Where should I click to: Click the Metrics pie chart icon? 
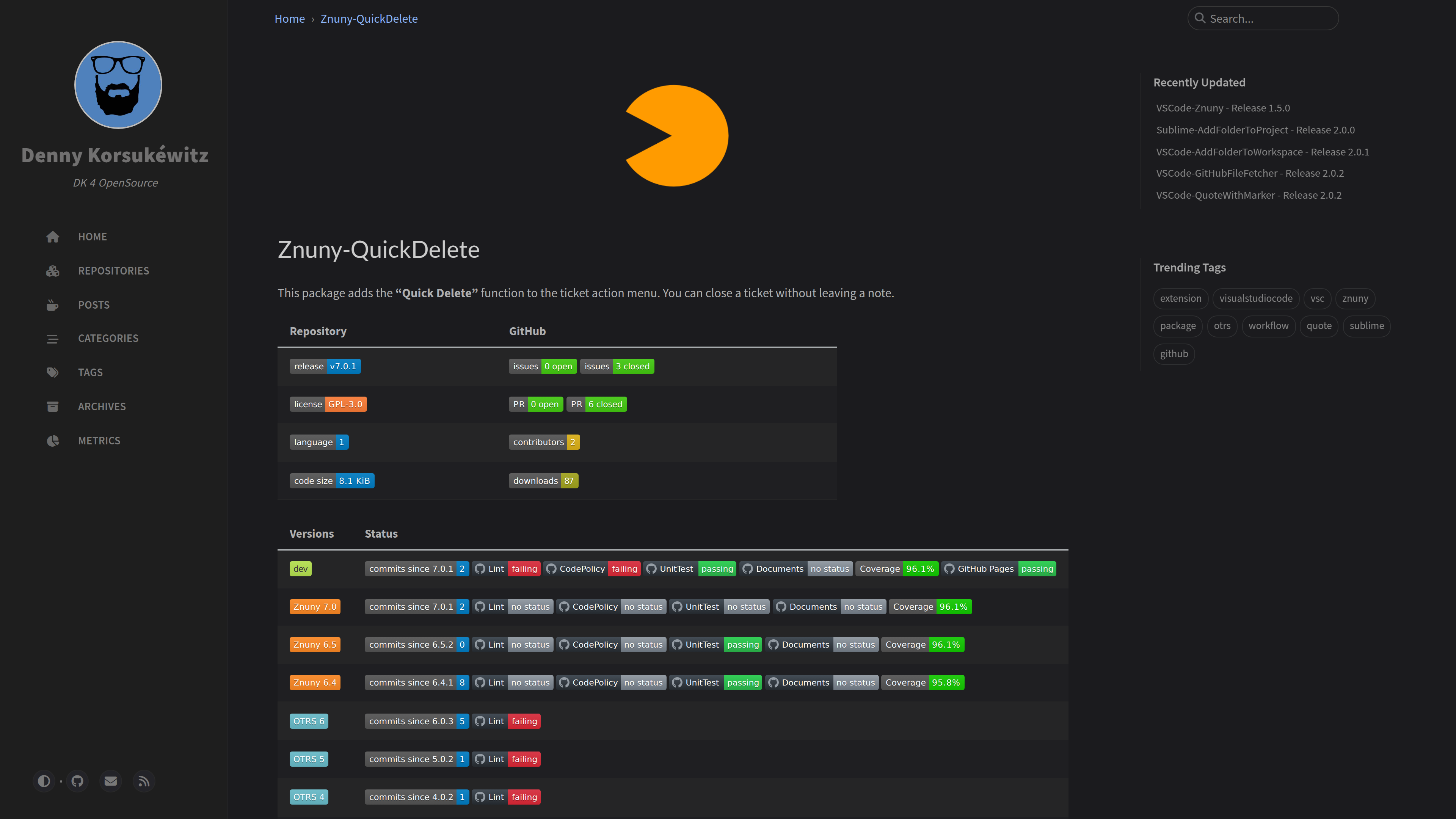53,440
